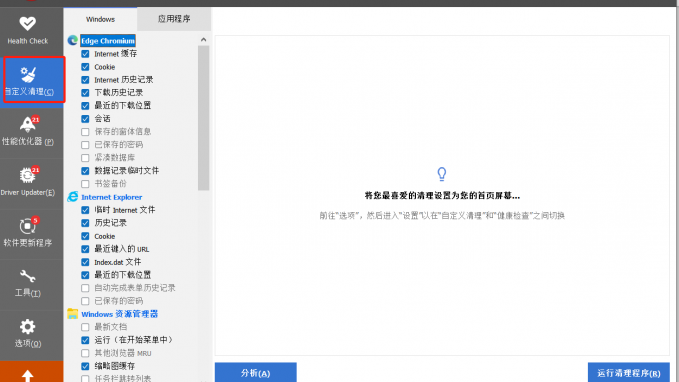Open Driver Updater gear icon
The image size is (679, 382).
click(28, 175)
